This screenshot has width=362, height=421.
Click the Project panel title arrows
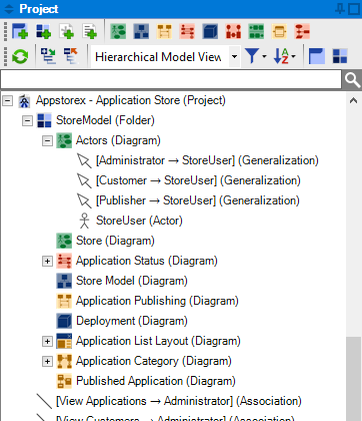click(x=9, y=9)
